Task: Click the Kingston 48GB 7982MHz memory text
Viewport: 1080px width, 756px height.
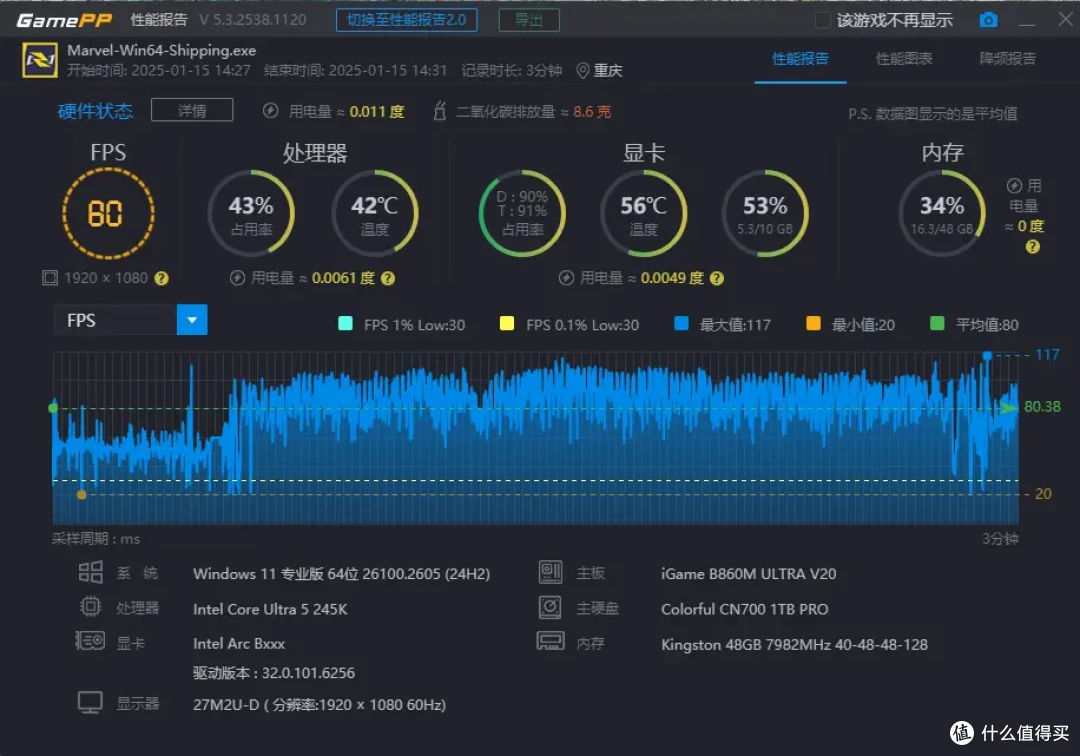Action: tap(794, 644)
